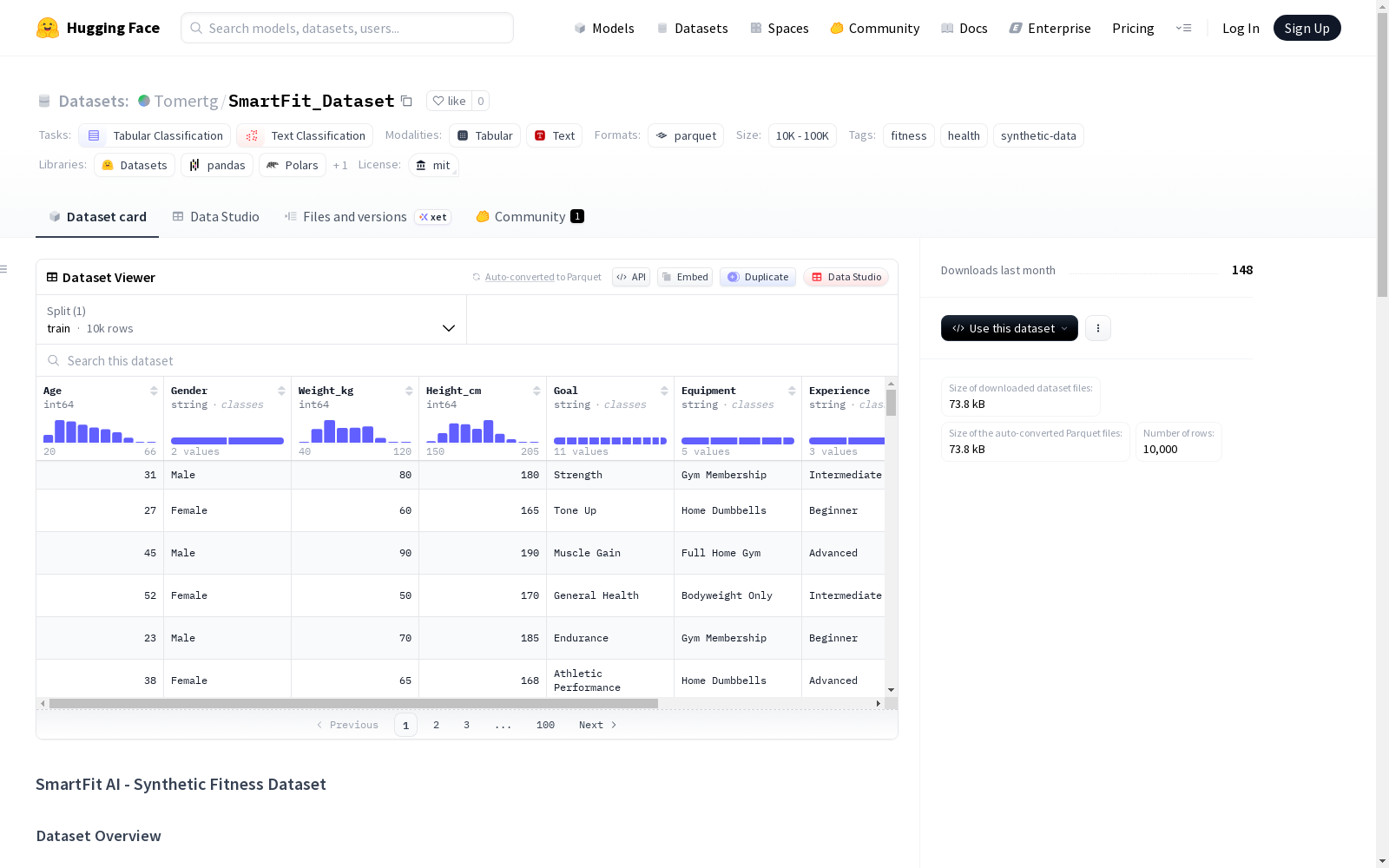Click the Tomertg author avatar icon
1389x868 pixels.
[x=144, y=101]
